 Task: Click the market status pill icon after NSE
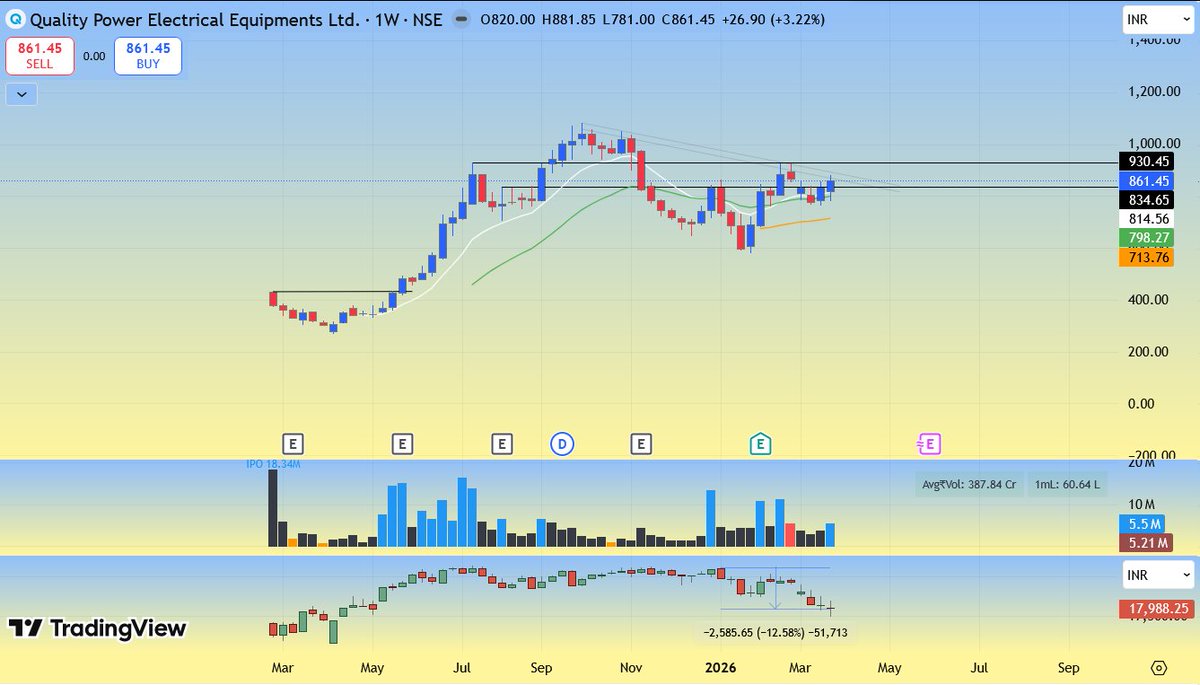[x=459, y=19]
